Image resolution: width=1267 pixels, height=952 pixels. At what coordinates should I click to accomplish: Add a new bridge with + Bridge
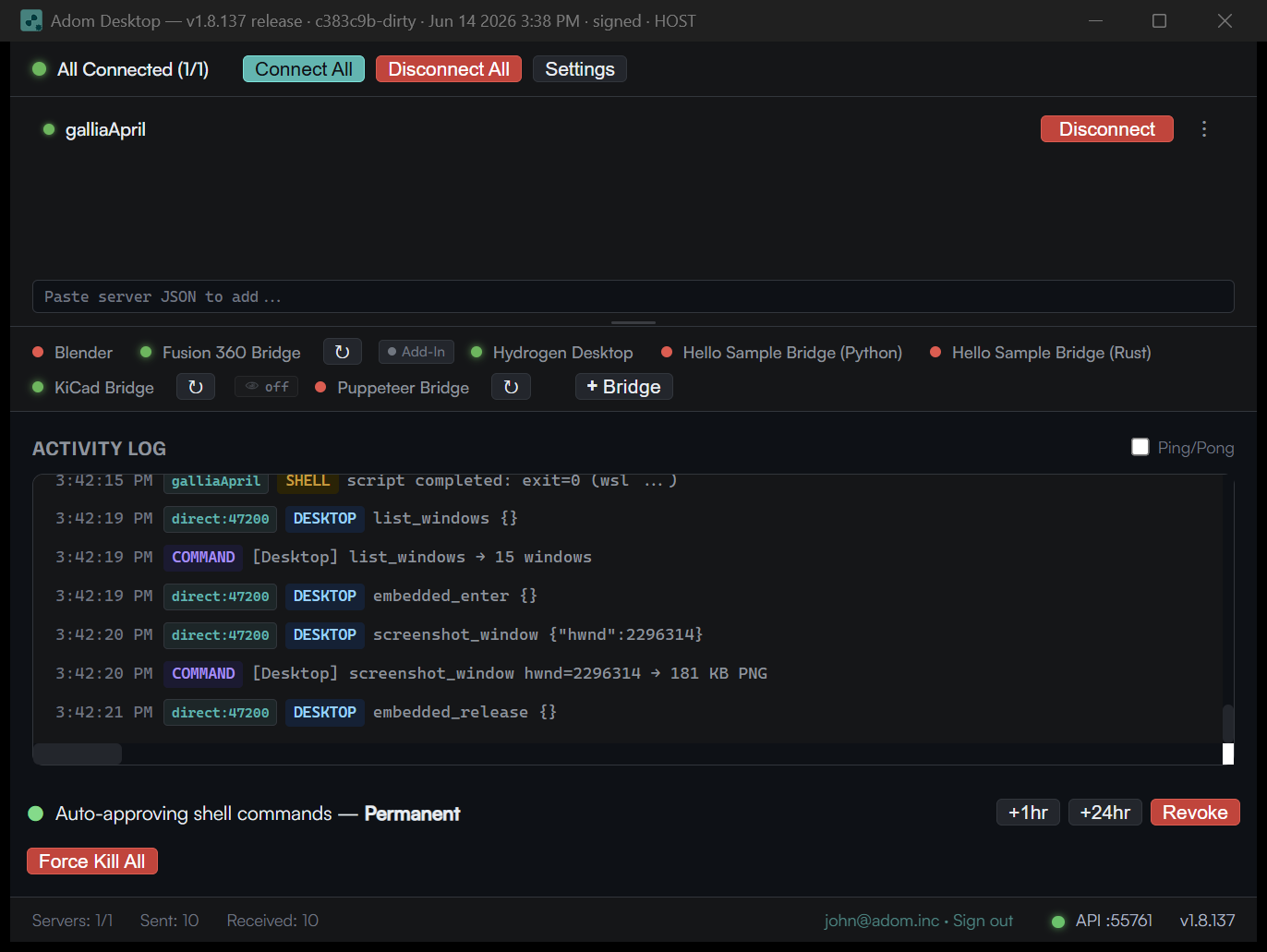point(624,387)
